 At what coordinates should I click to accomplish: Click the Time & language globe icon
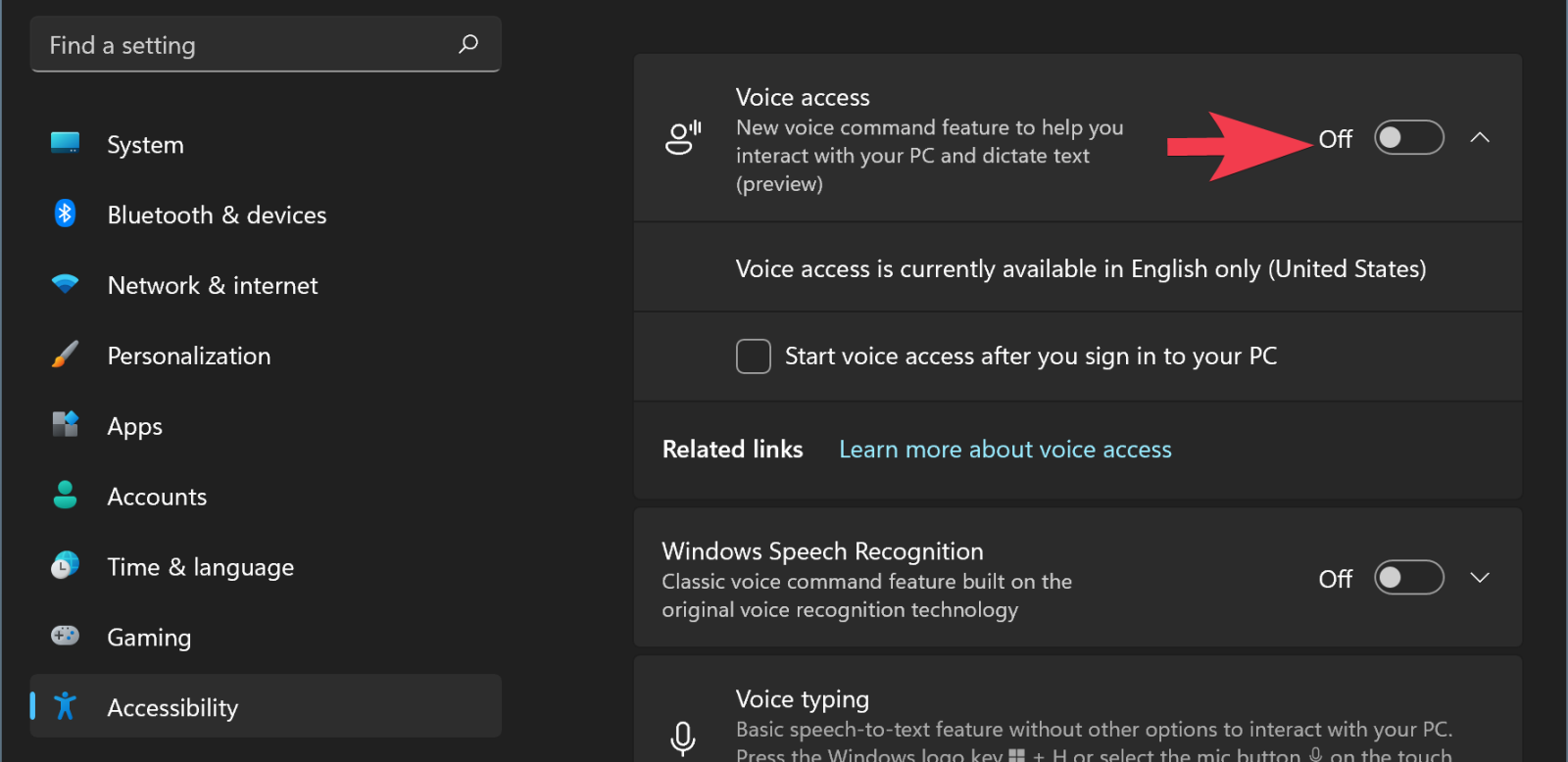[x=65, y=566]
